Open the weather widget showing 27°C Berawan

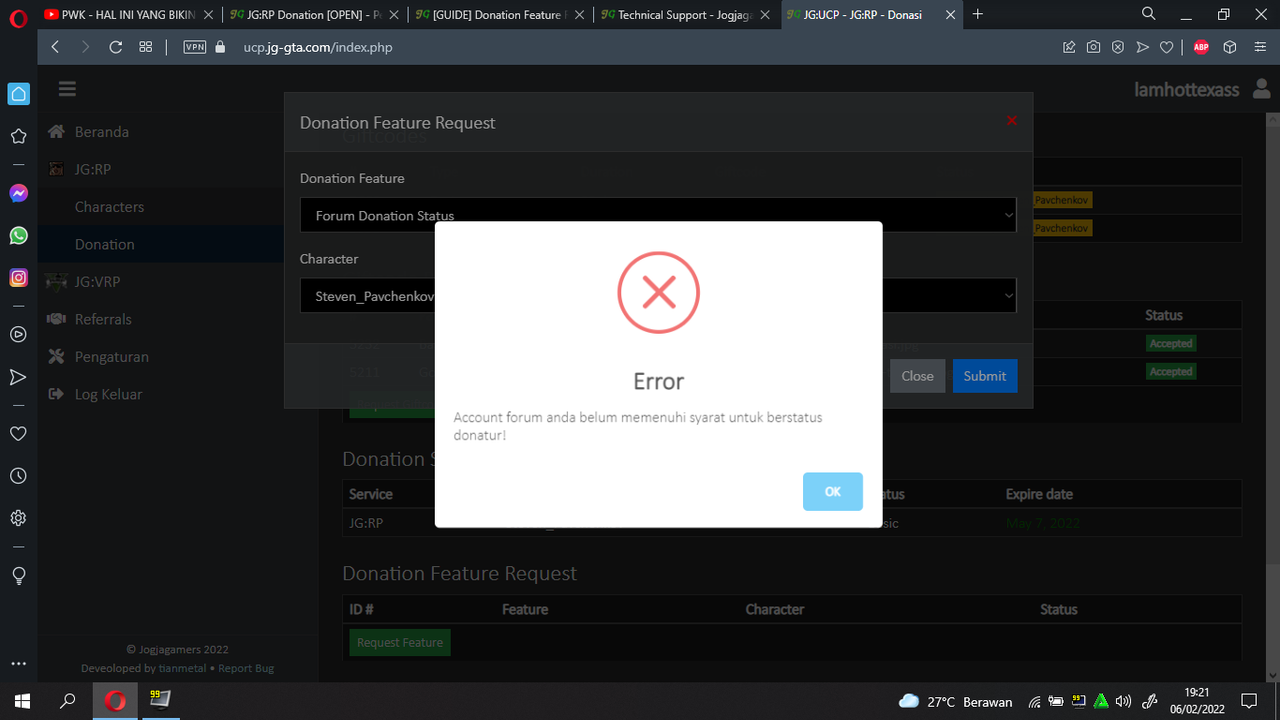[955, 702]
